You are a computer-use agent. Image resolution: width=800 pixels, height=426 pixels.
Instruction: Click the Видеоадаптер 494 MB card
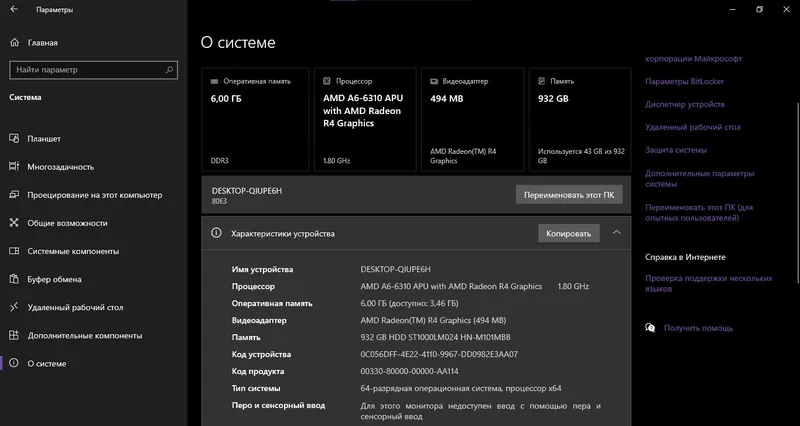point(472,119)
